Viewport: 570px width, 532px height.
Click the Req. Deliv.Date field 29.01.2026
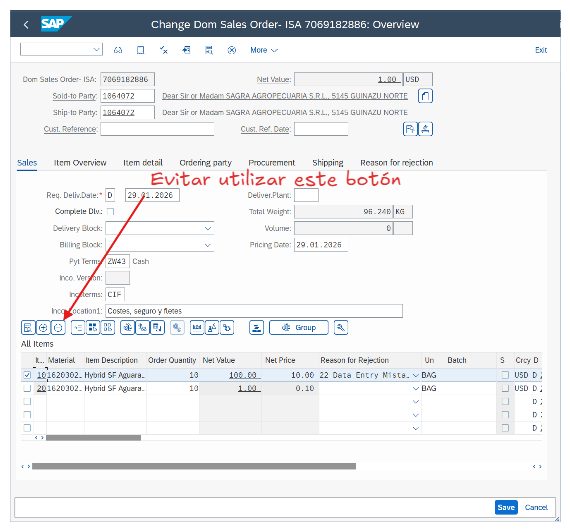click(x=152, y=195)
